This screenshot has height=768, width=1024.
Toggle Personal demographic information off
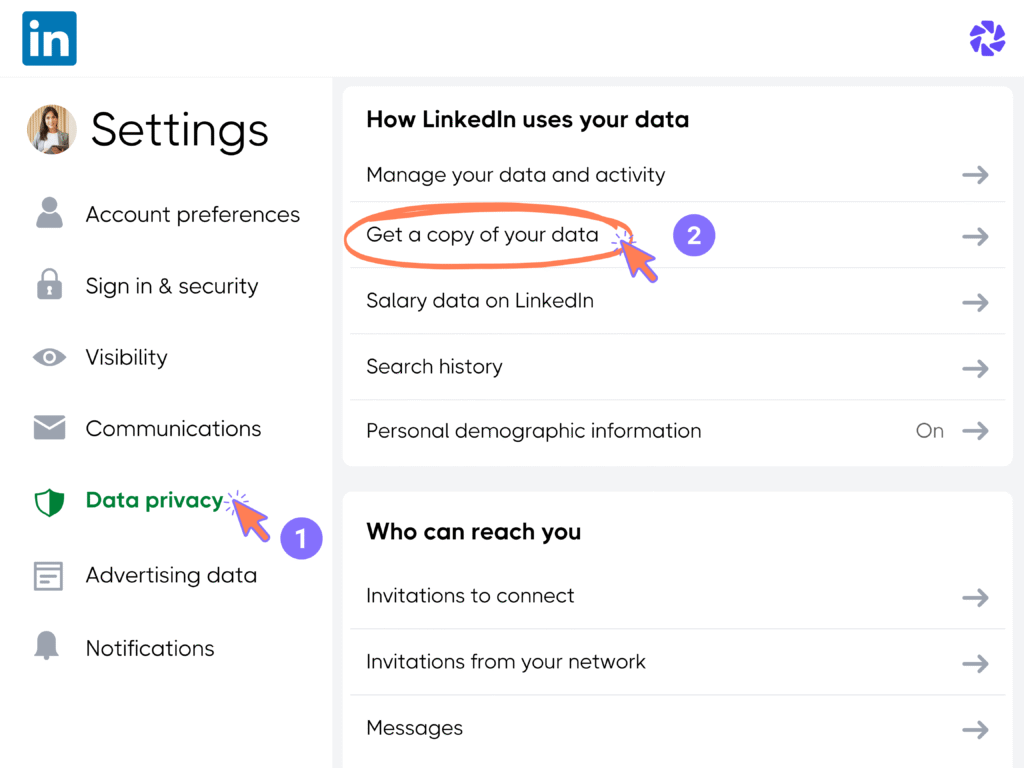929,431
